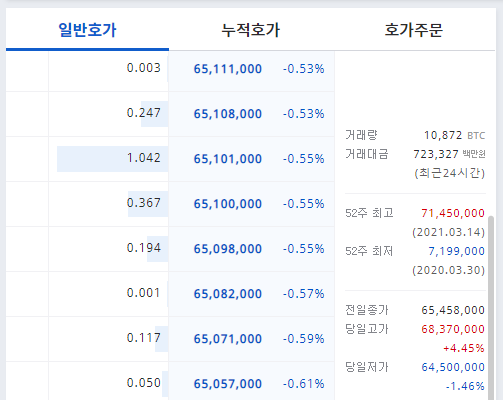Open the 누적호가 tab
The width and height of the screenshot is (503, 400).
coord(251,30)
